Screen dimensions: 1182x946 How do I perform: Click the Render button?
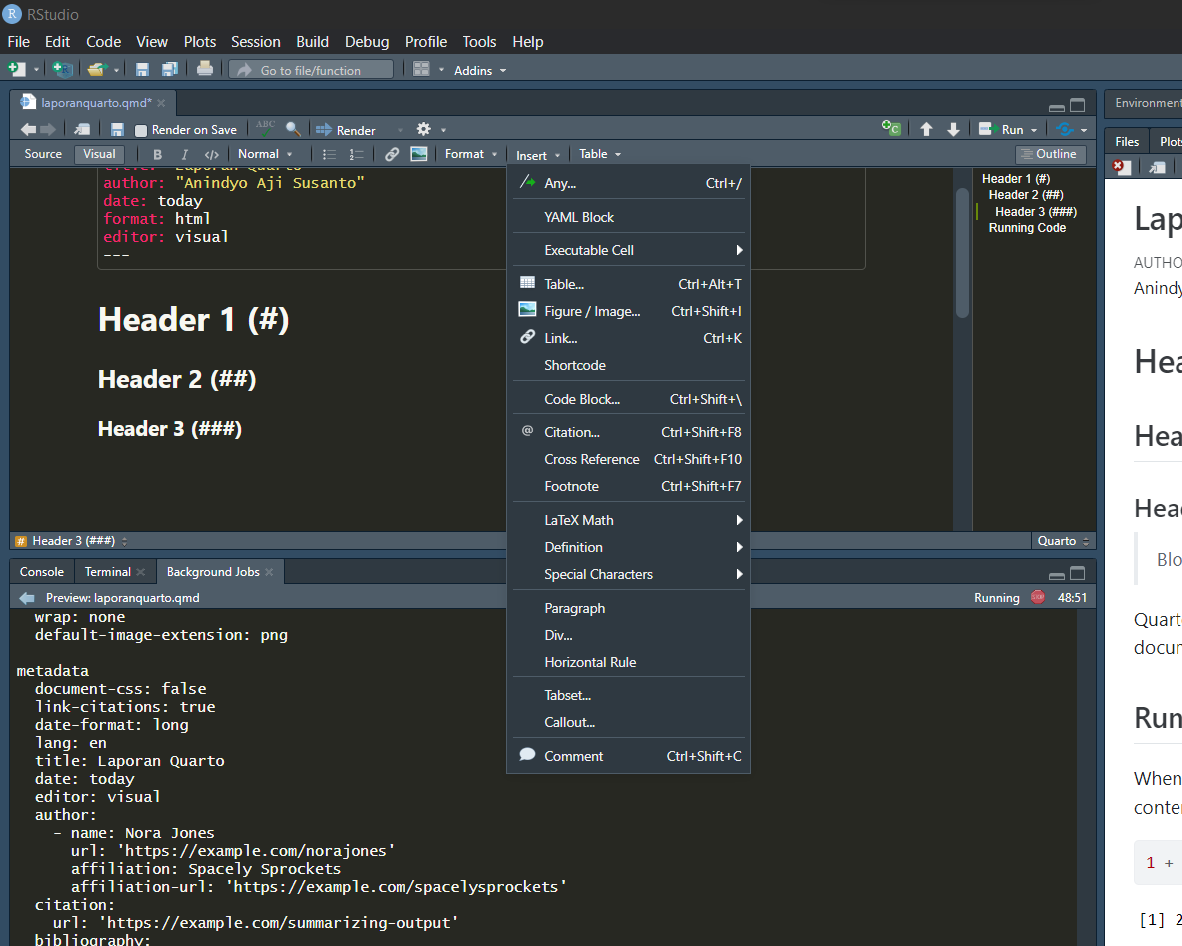click(346, 130)
